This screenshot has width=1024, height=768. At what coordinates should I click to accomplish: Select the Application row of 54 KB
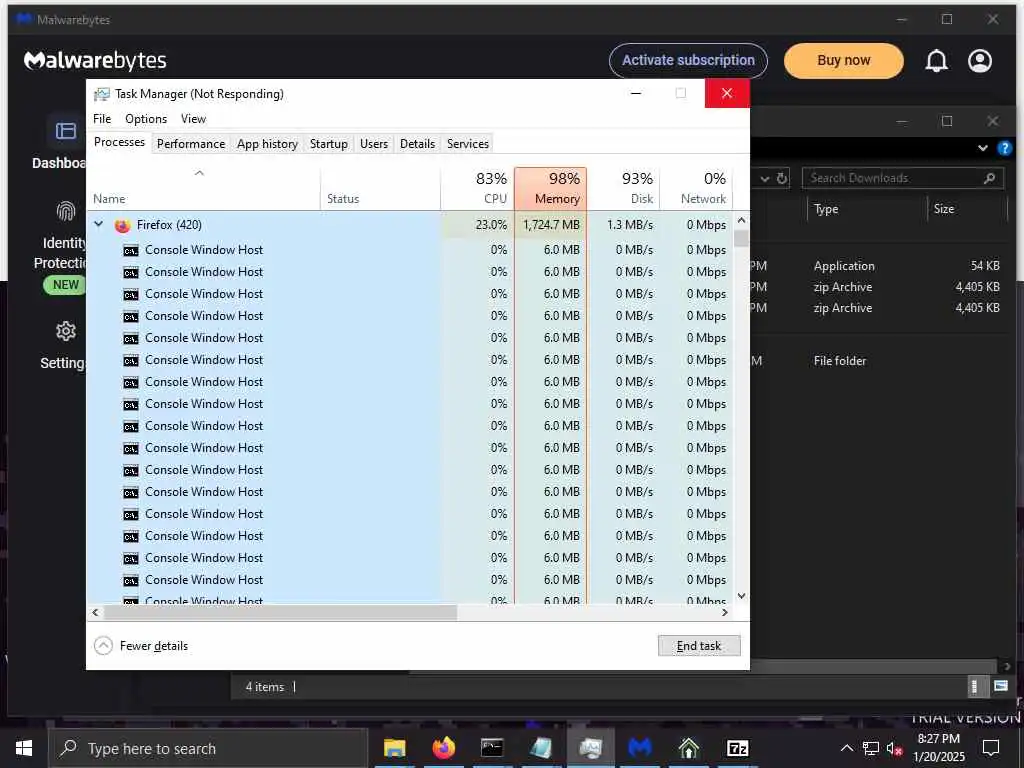coord(878,266)
